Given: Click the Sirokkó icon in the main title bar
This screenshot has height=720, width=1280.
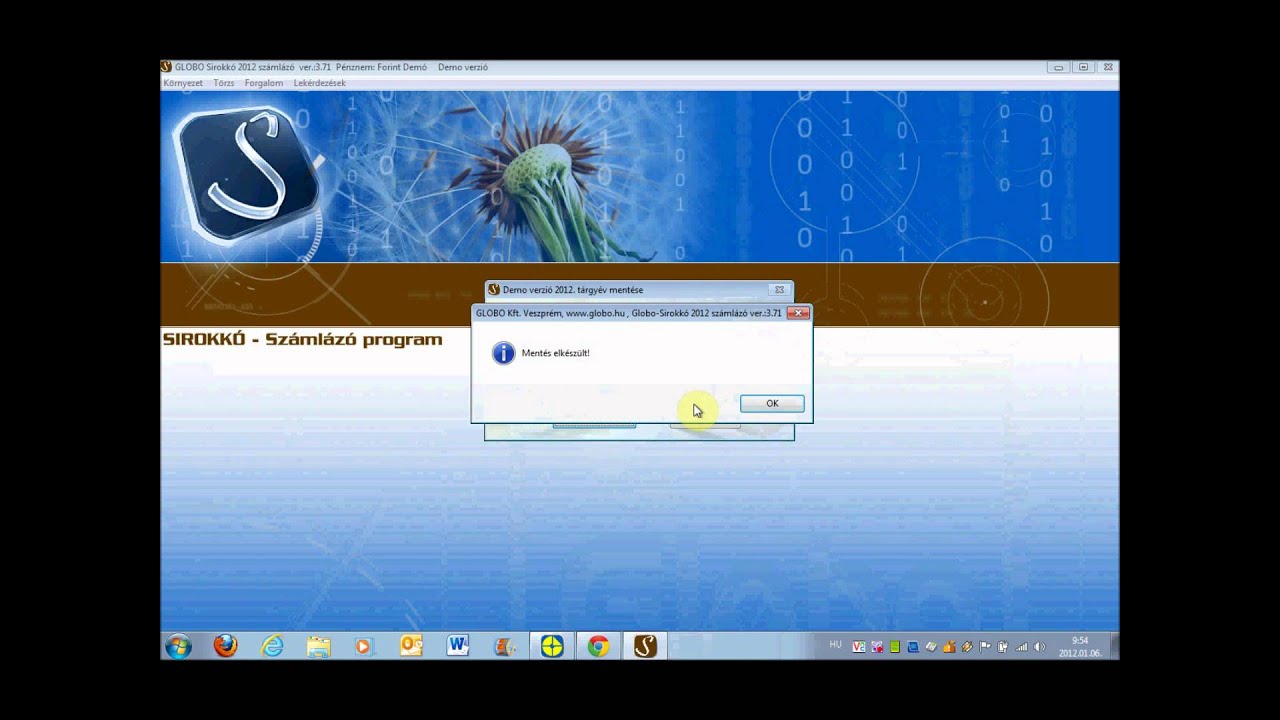Looking at the screenshot, I should pyautogui.click(x=167, y=67).
